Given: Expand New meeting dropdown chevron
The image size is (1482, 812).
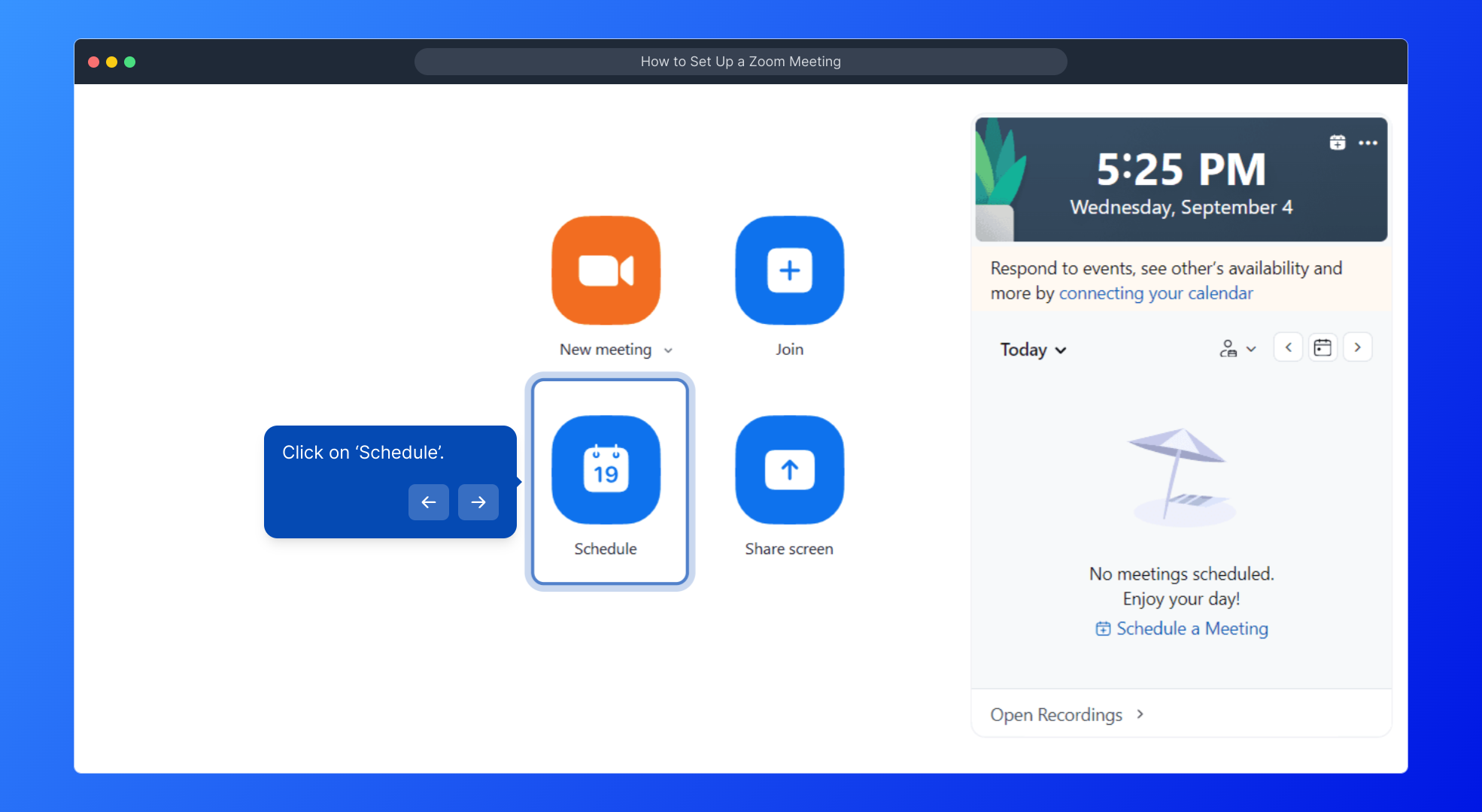Looking at the screenshot, I should (668, 350).
